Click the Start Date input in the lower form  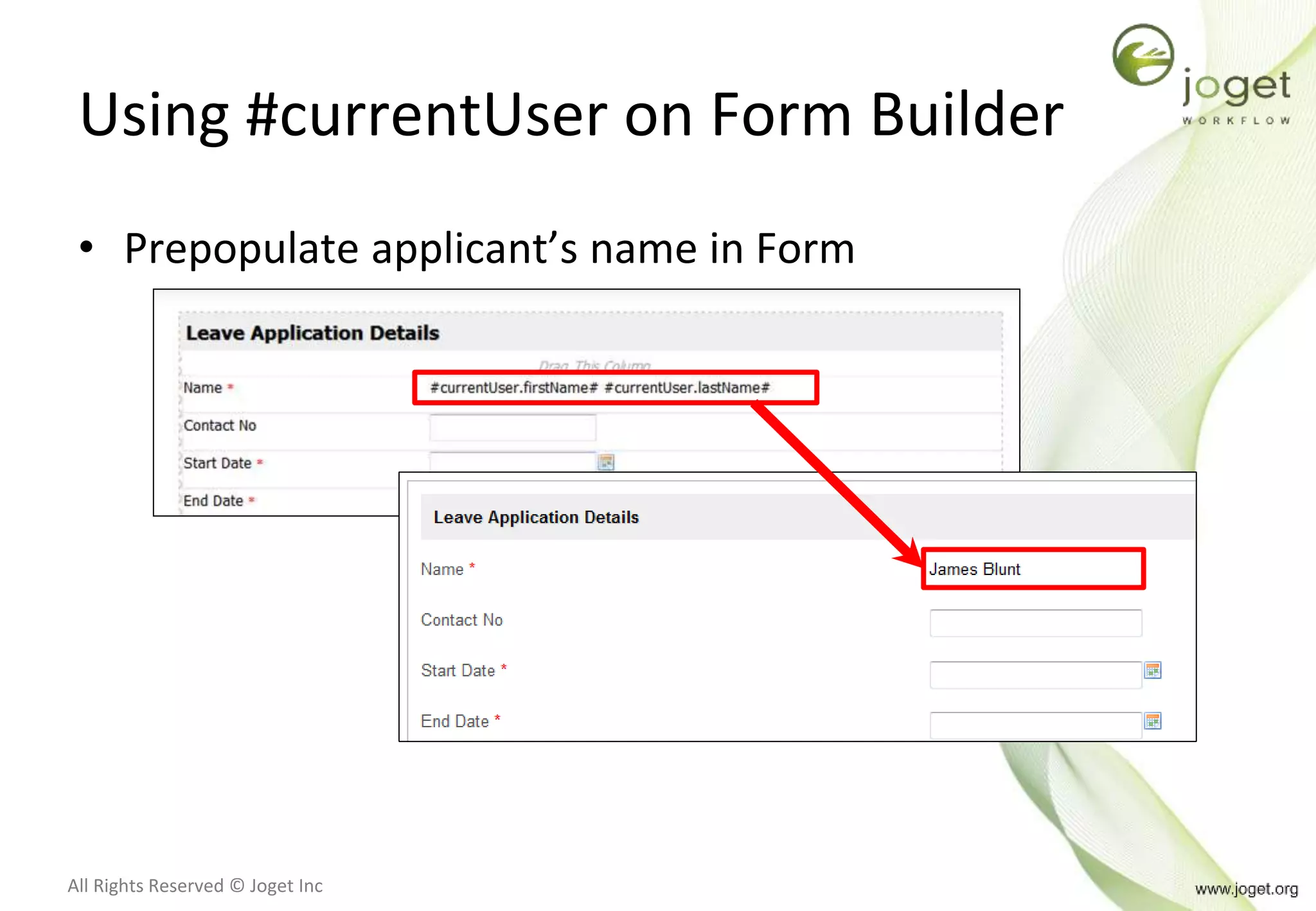1035,674
